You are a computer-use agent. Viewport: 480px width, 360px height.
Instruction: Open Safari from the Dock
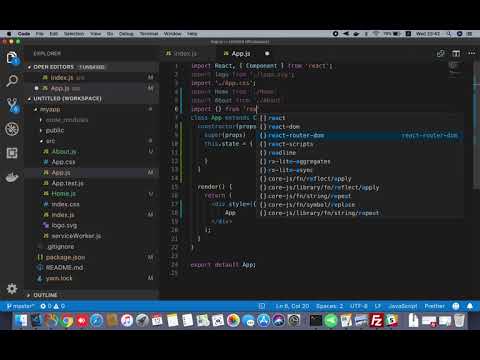point(97,321)
